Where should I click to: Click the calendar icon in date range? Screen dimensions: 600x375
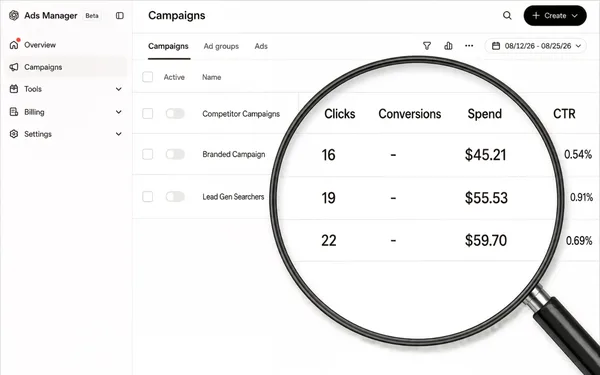tap(496, 46)
